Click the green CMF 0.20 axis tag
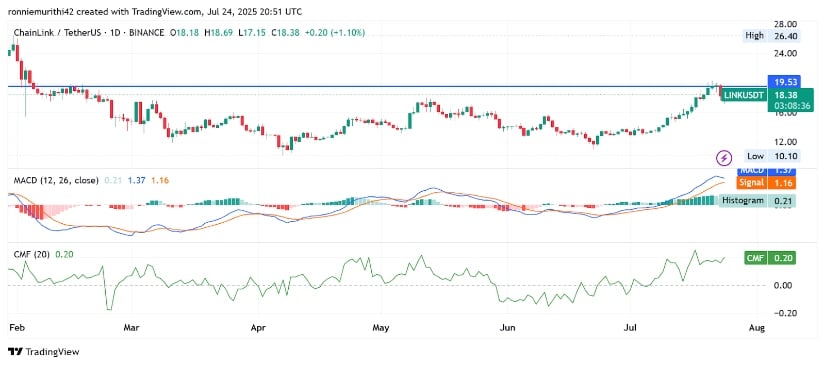The image size is (825, 365). pos(770,258)
